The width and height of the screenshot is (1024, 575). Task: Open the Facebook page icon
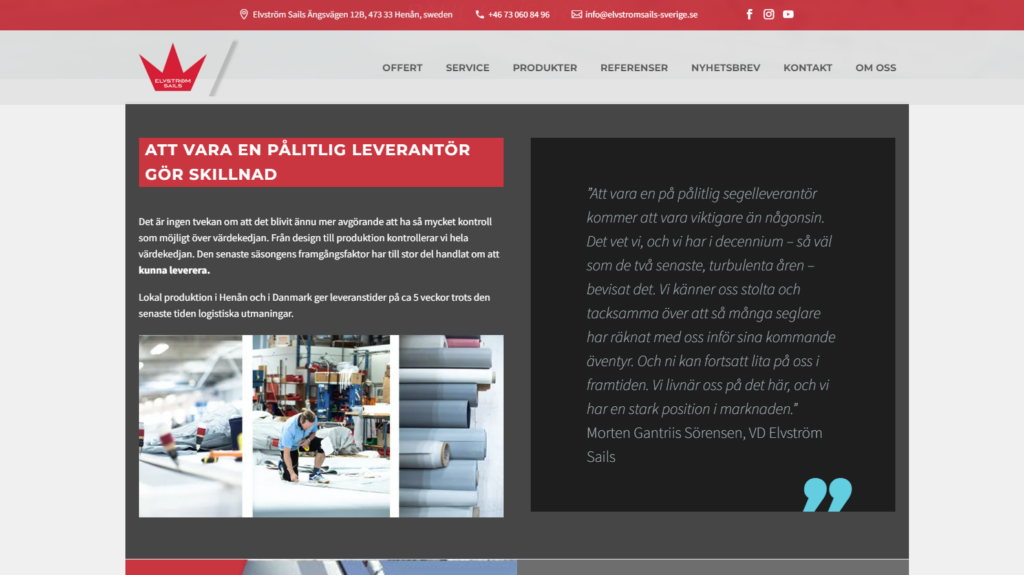[749, 14]
